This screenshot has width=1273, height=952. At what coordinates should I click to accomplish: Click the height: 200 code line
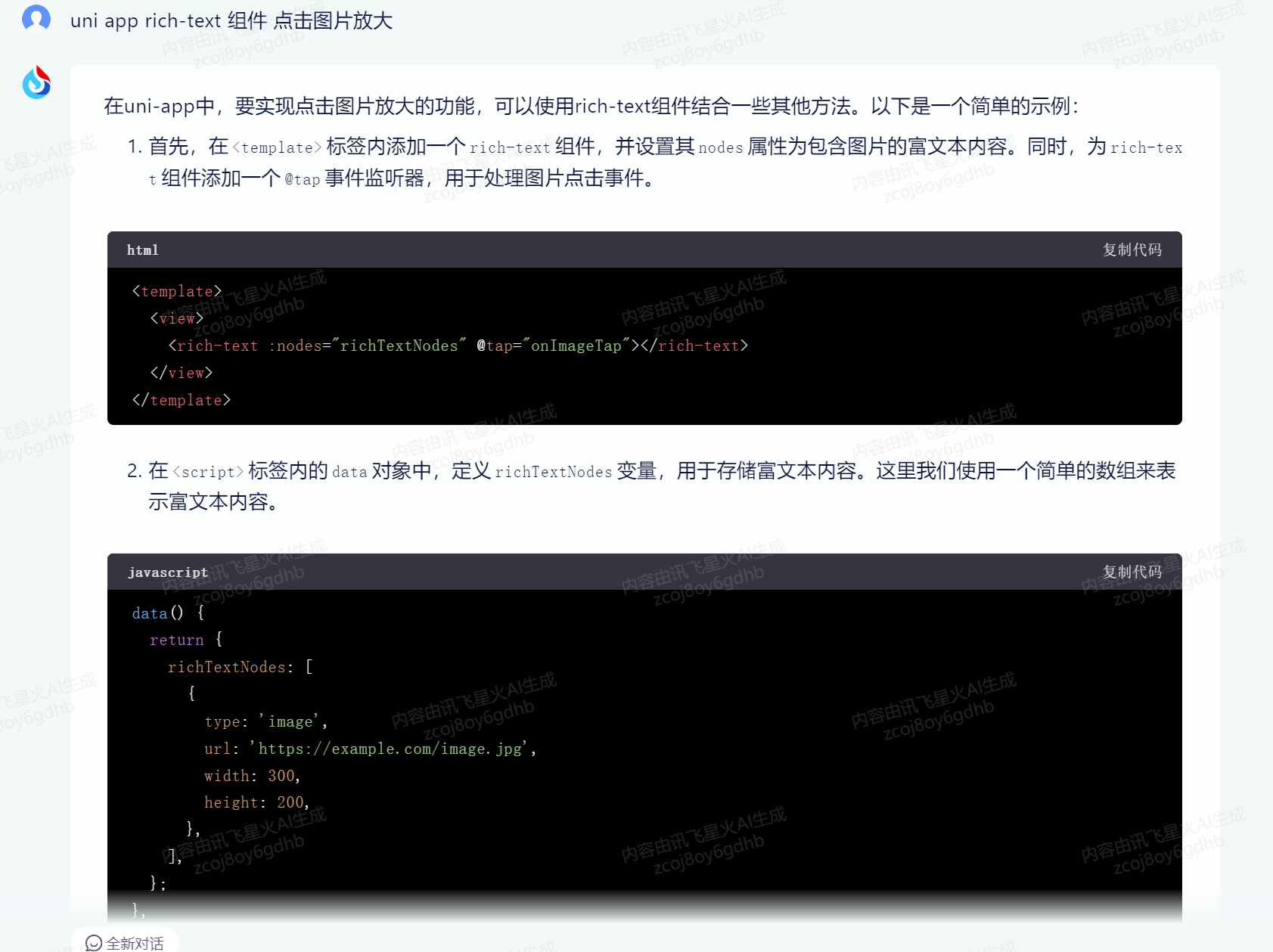click(x=257, y=802)
